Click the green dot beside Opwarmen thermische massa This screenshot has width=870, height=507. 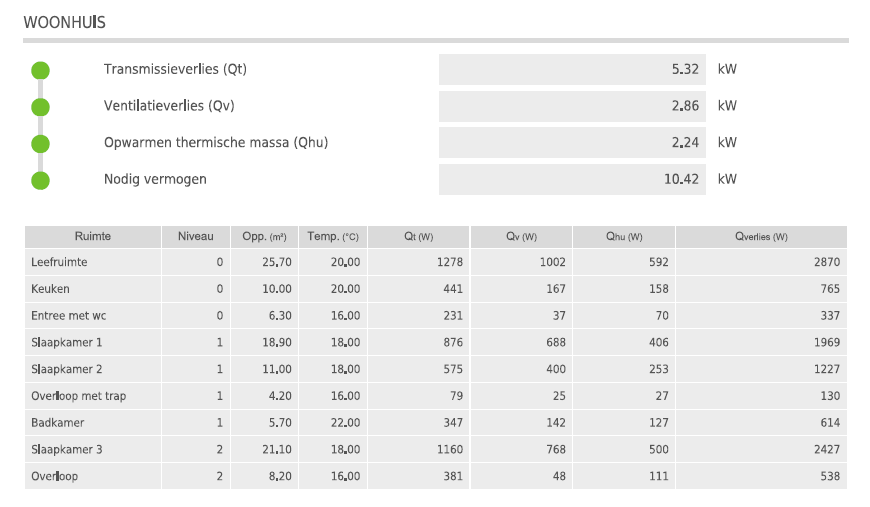40,143
